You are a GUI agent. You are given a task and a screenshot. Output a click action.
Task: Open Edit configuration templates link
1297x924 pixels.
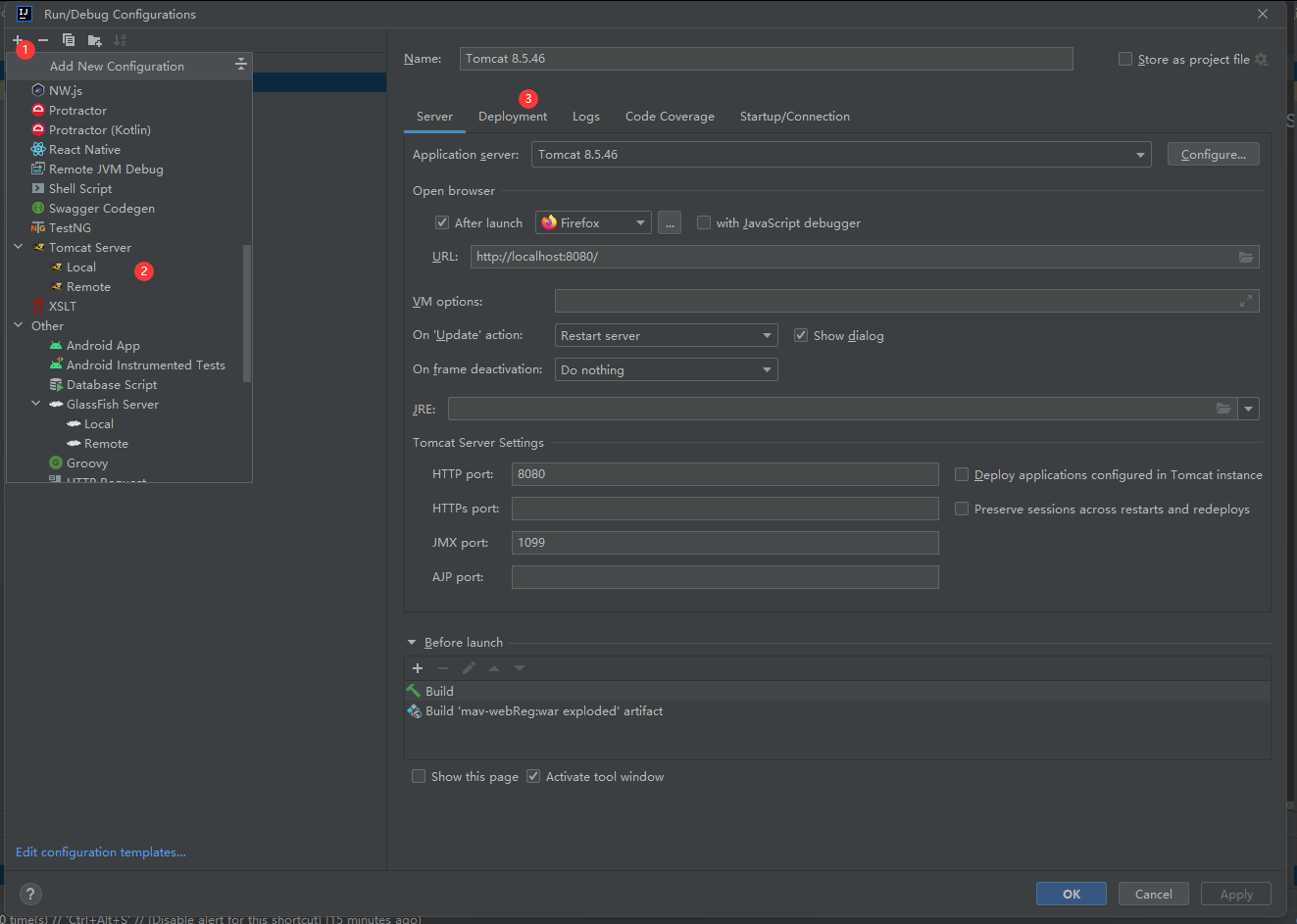point(101,852)
